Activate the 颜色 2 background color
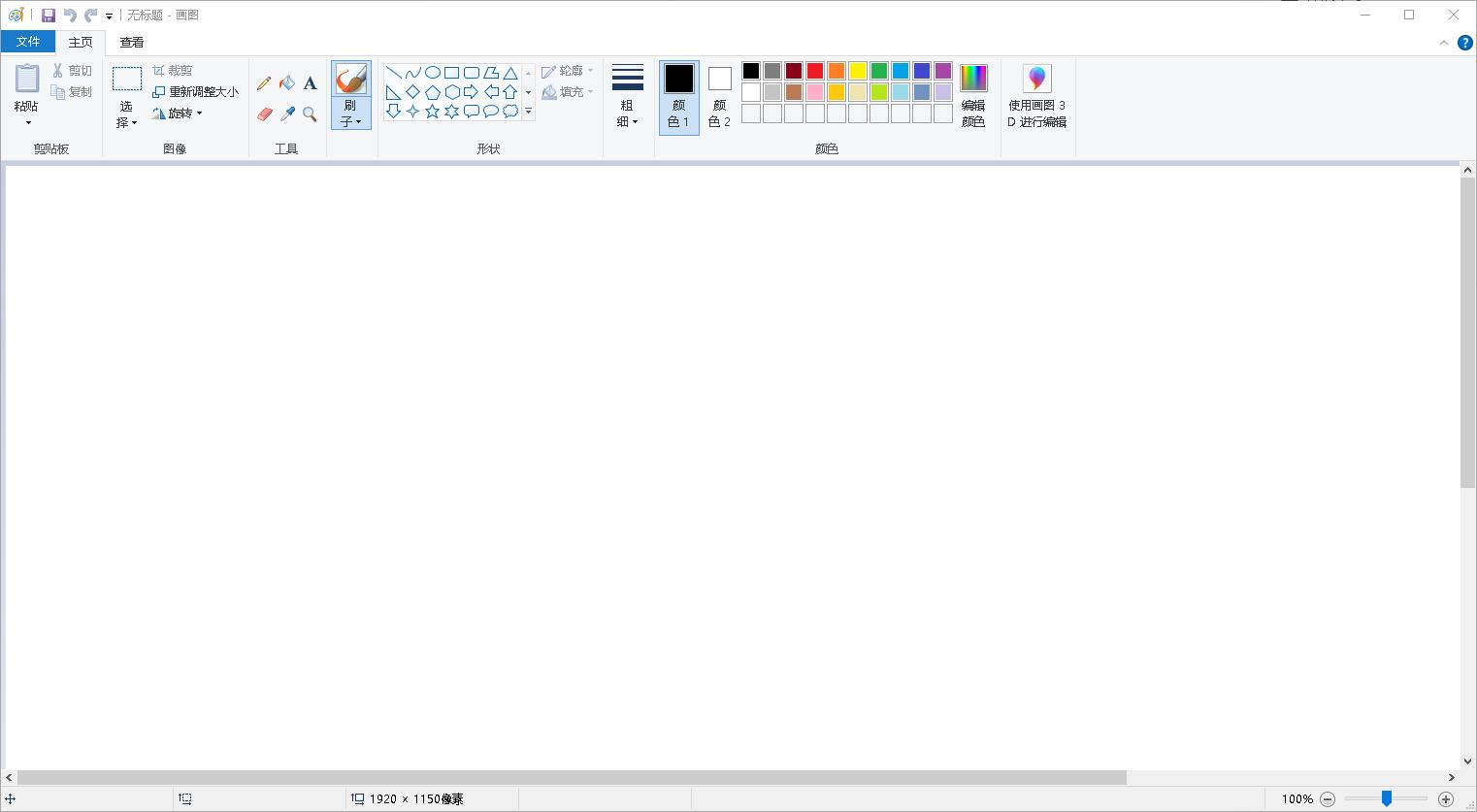This screenshot has width=1477, height=812. [719, 96]
